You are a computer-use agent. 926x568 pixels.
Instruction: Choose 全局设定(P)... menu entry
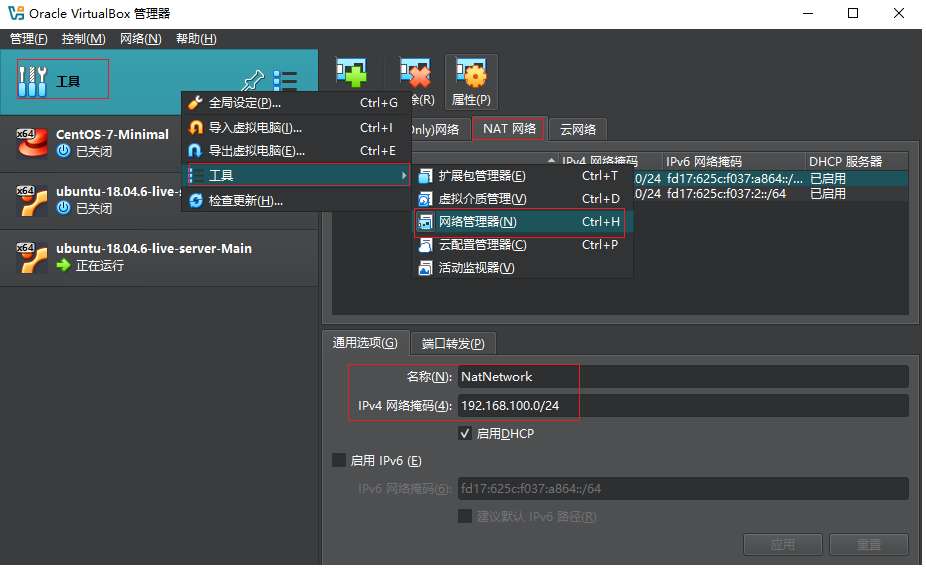point(295,103)
